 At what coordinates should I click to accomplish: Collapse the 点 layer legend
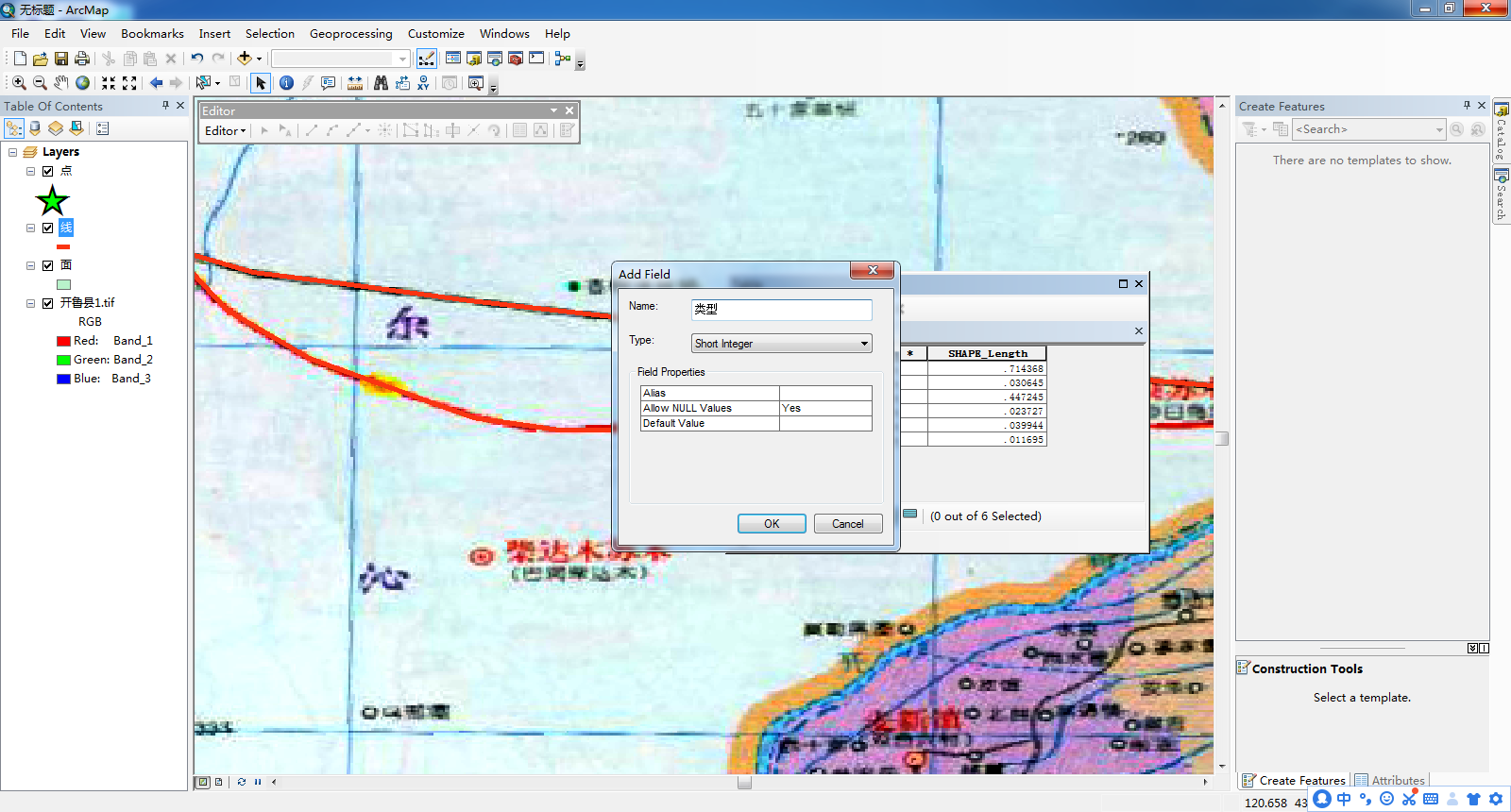coord(30,171)
